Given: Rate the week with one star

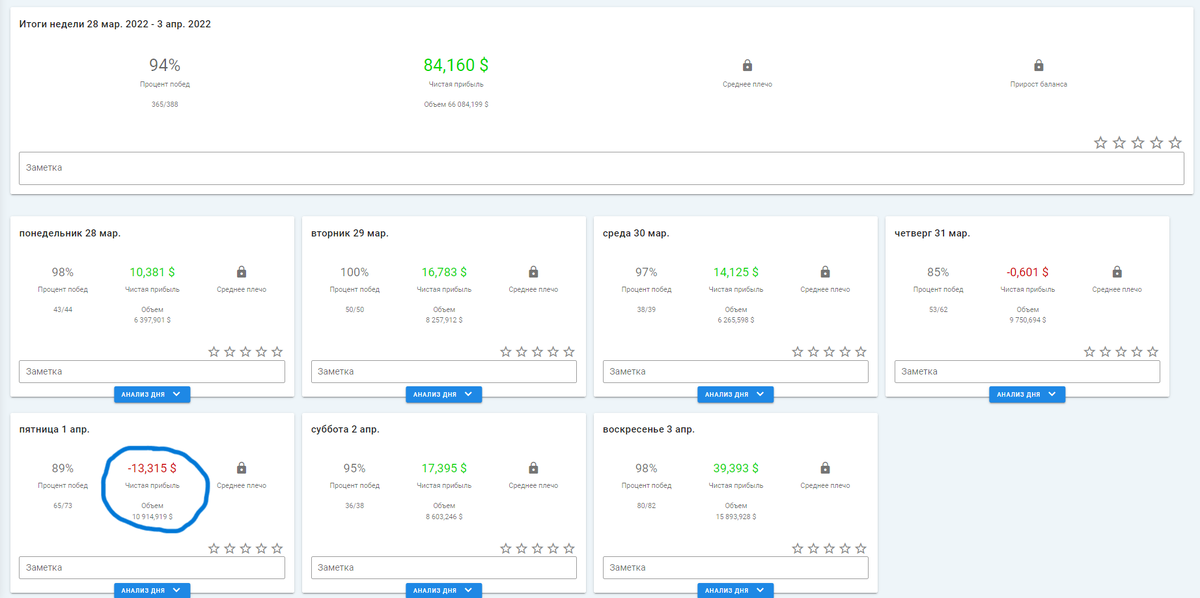Looking at the screenshot, I should (x=1101, y=143).
